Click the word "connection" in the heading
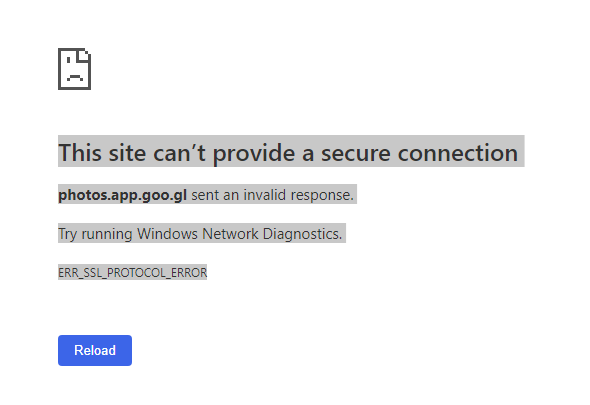 pos(458,153)
